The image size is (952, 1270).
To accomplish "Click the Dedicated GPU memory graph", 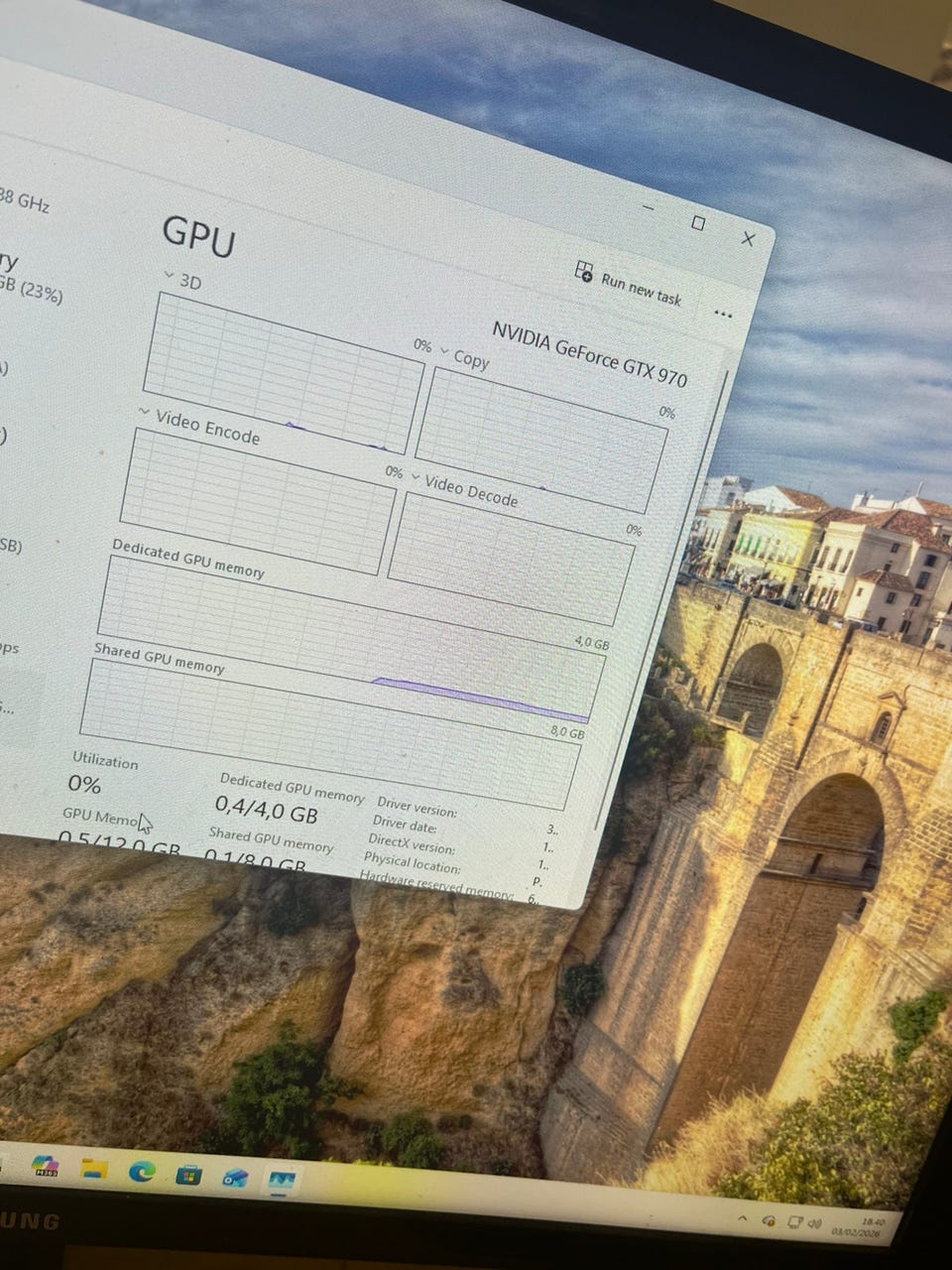I will click(x=351, y=640).
